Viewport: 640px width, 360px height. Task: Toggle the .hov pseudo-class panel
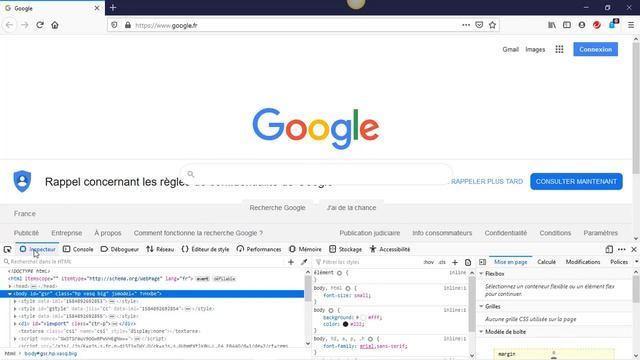(429, 262)
